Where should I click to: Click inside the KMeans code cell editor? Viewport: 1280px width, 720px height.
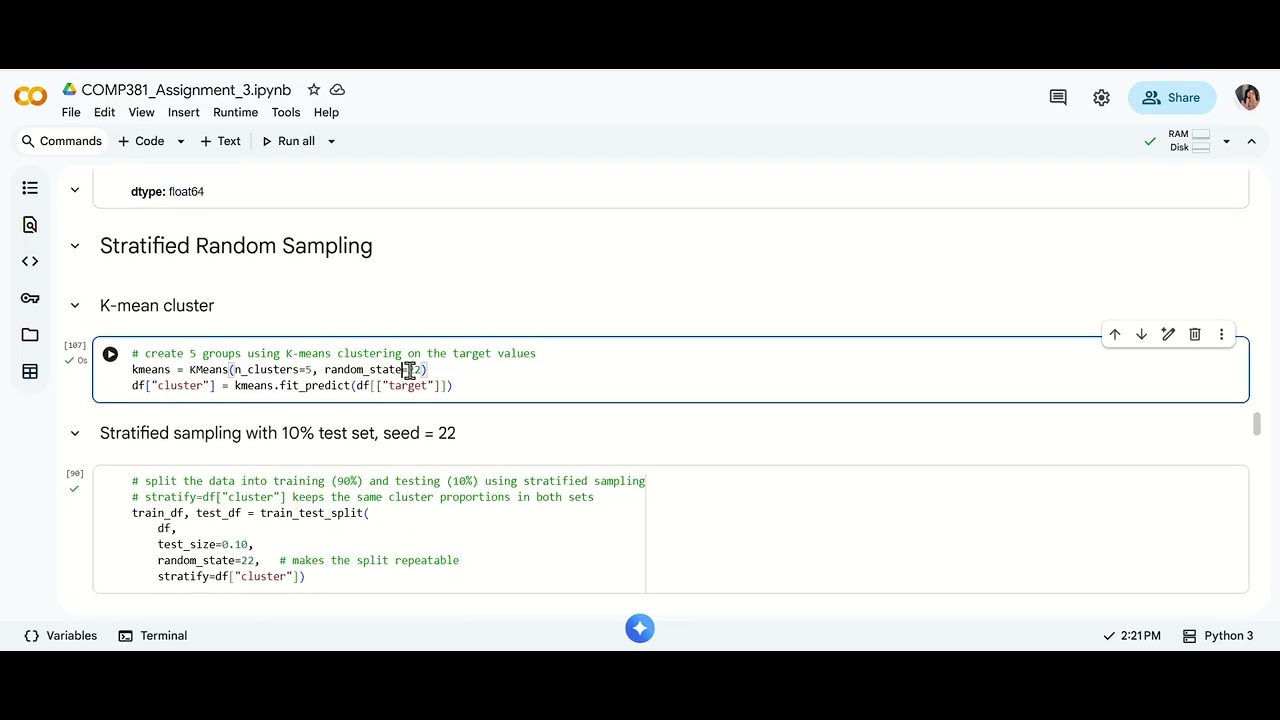coord(670,369)
